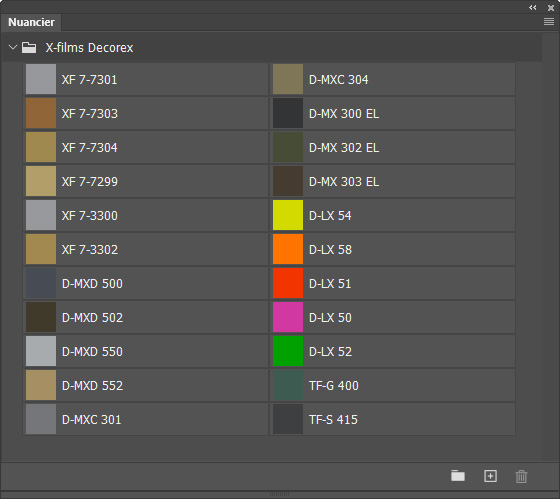Click the D-MXC 304 label

pos(338,79)
